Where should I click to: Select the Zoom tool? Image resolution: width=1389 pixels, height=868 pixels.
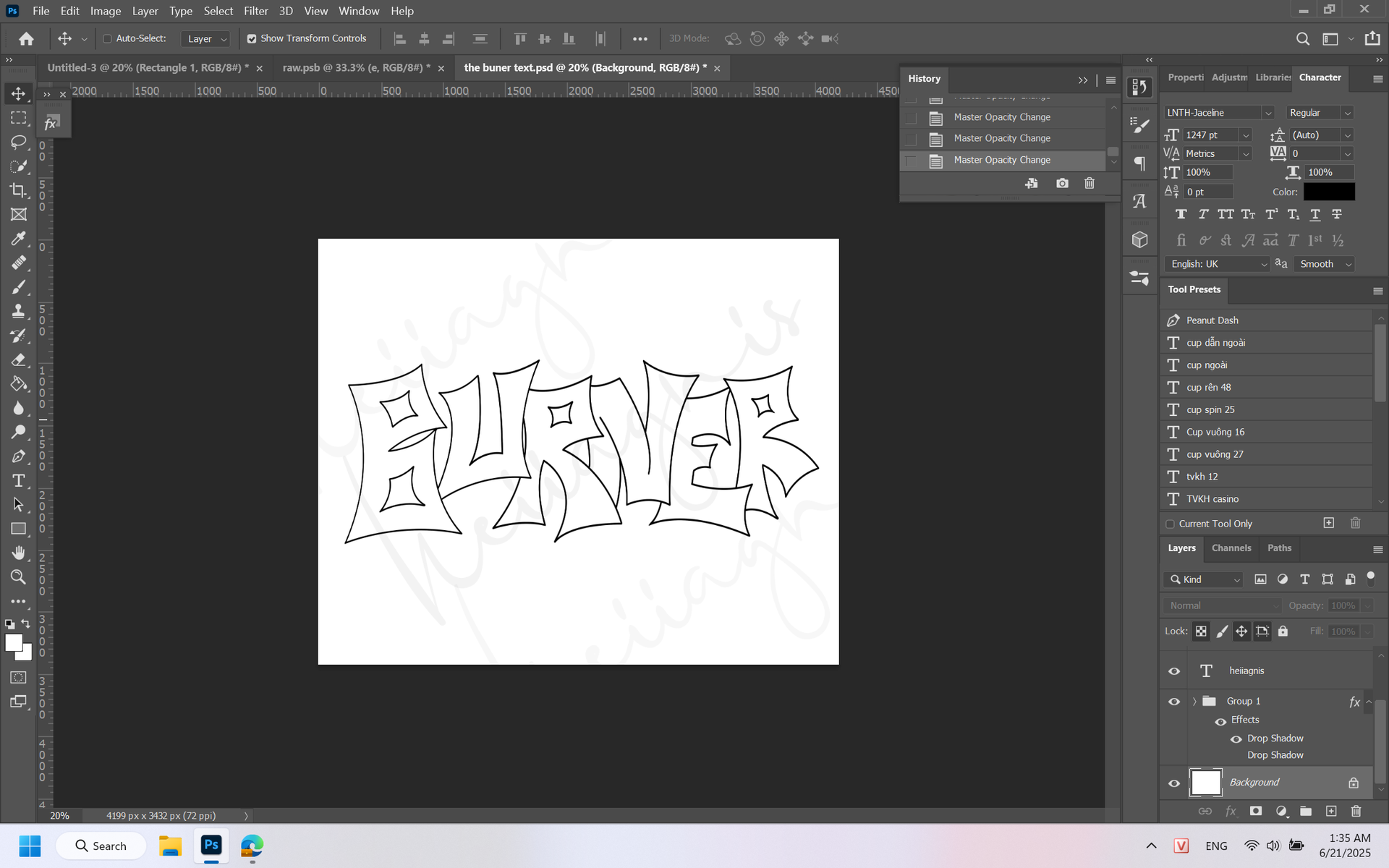[x=19, y=577]
